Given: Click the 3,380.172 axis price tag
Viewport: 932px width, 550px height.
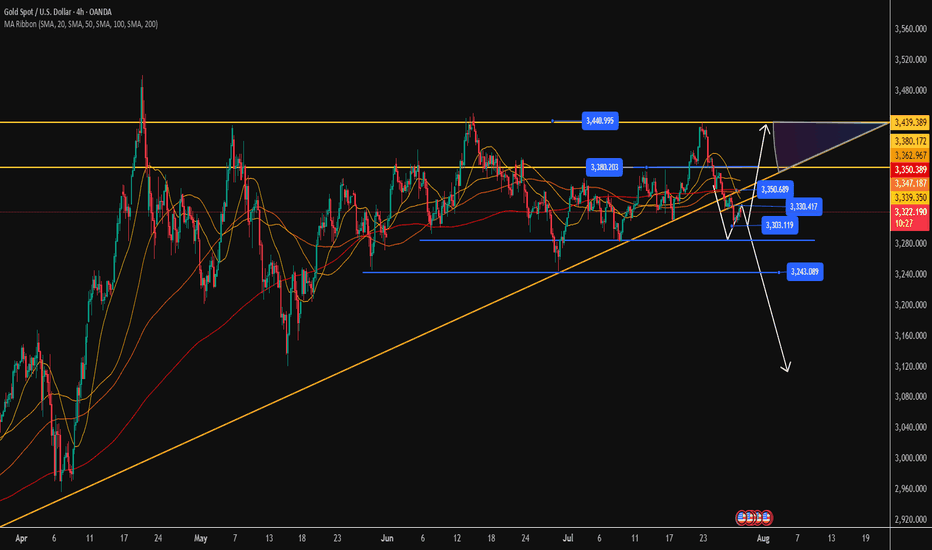Looking at the screenshot, I should pos(910,141).
